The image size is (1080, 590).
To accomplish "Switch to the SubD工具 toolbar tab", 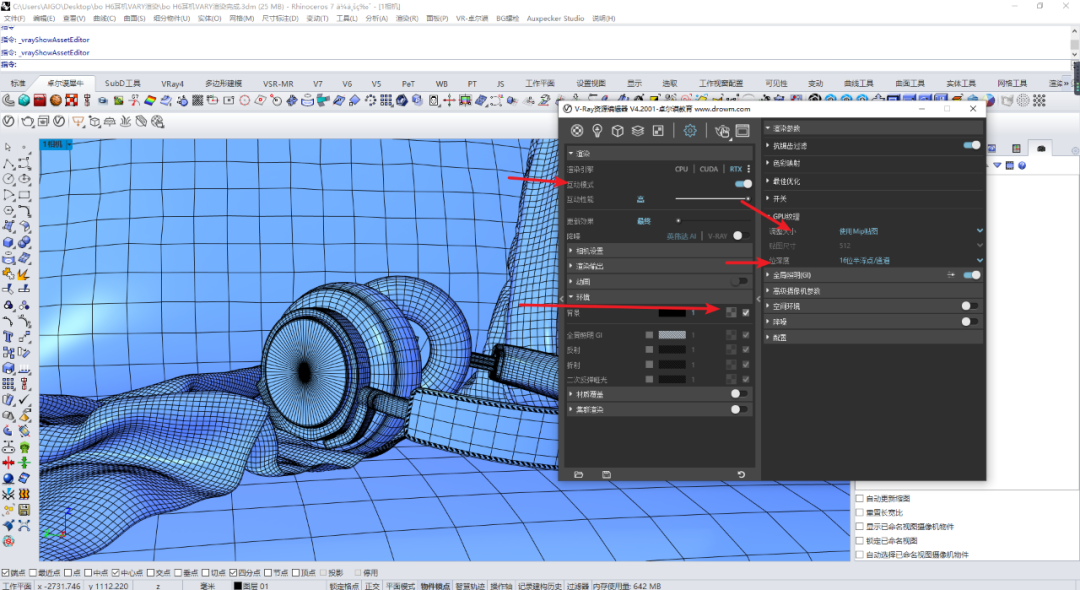I will click(x=123, y=83).
